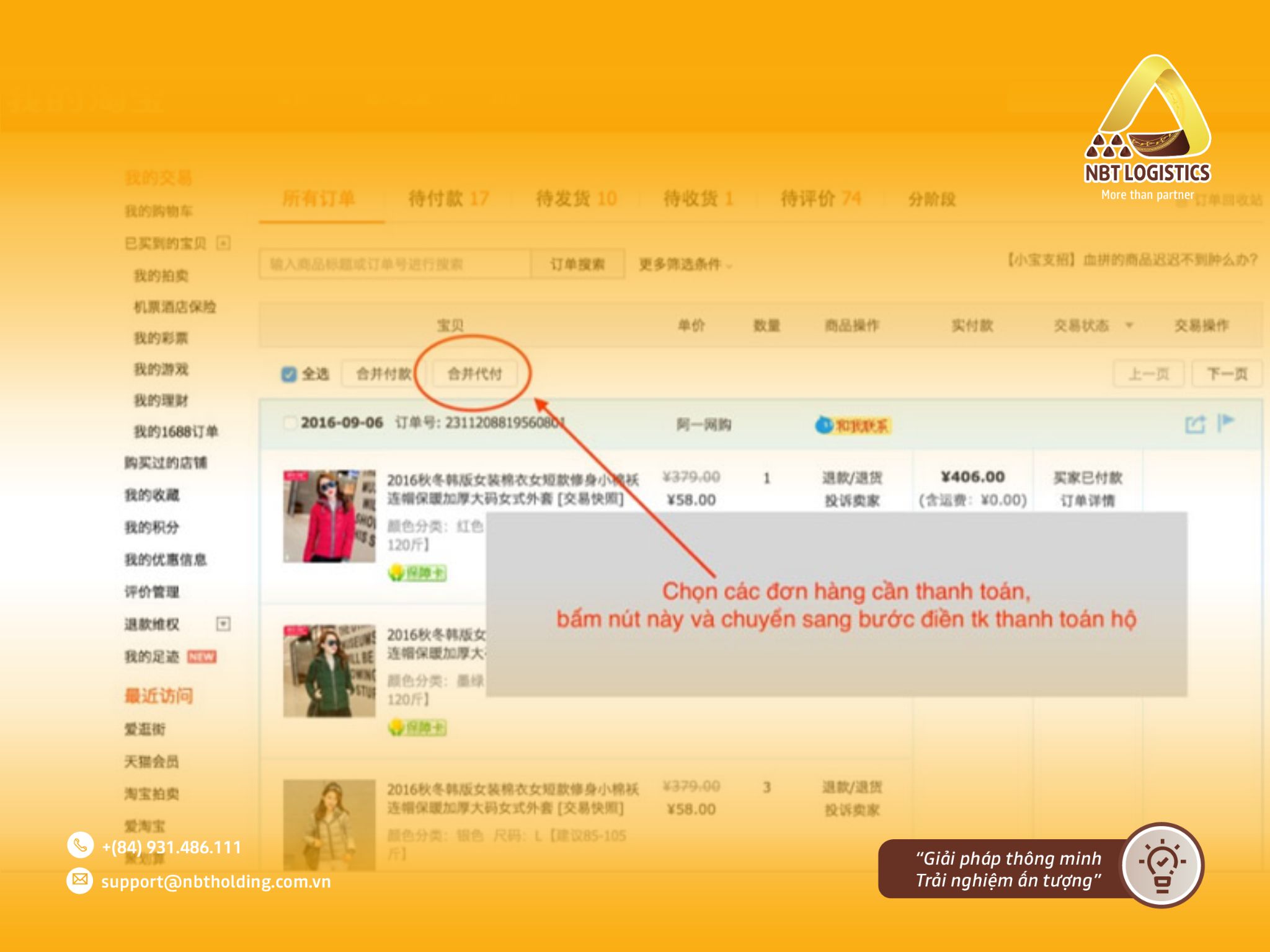Open the 更多筛选条件 filter dropdown
Viewport: 1270px width, 952px height.
[686, 265]
